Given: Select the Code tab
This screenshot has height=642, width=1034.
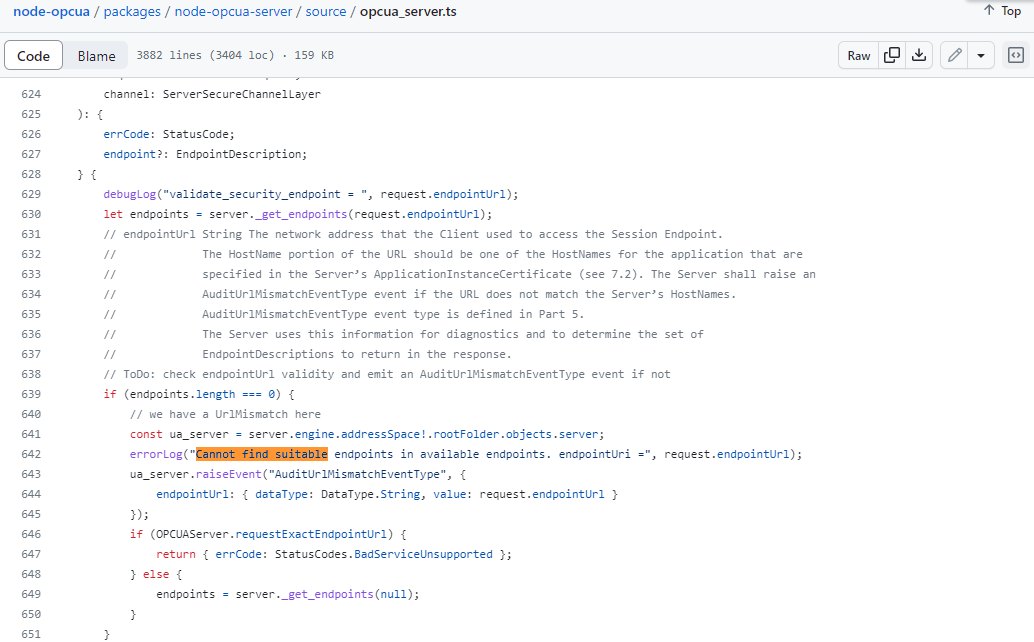Looking at the screenshot, I should 33,55.
